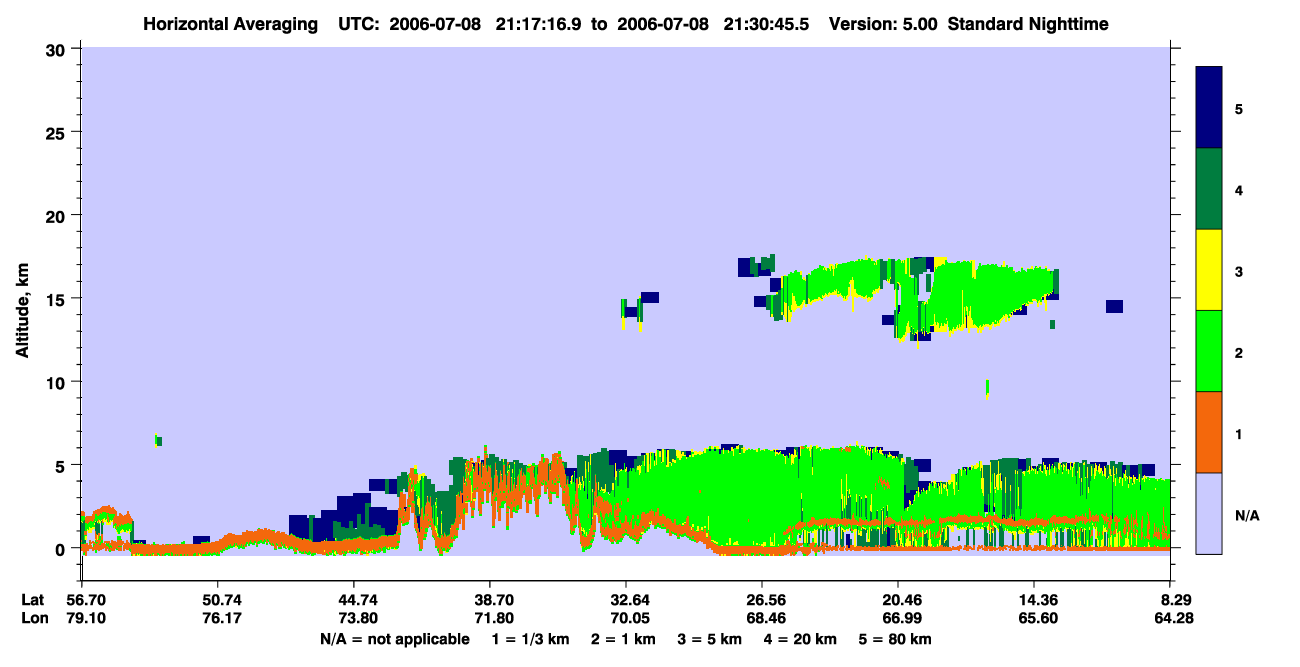Click the isolated dark blue block right of cirrus

1114,306
